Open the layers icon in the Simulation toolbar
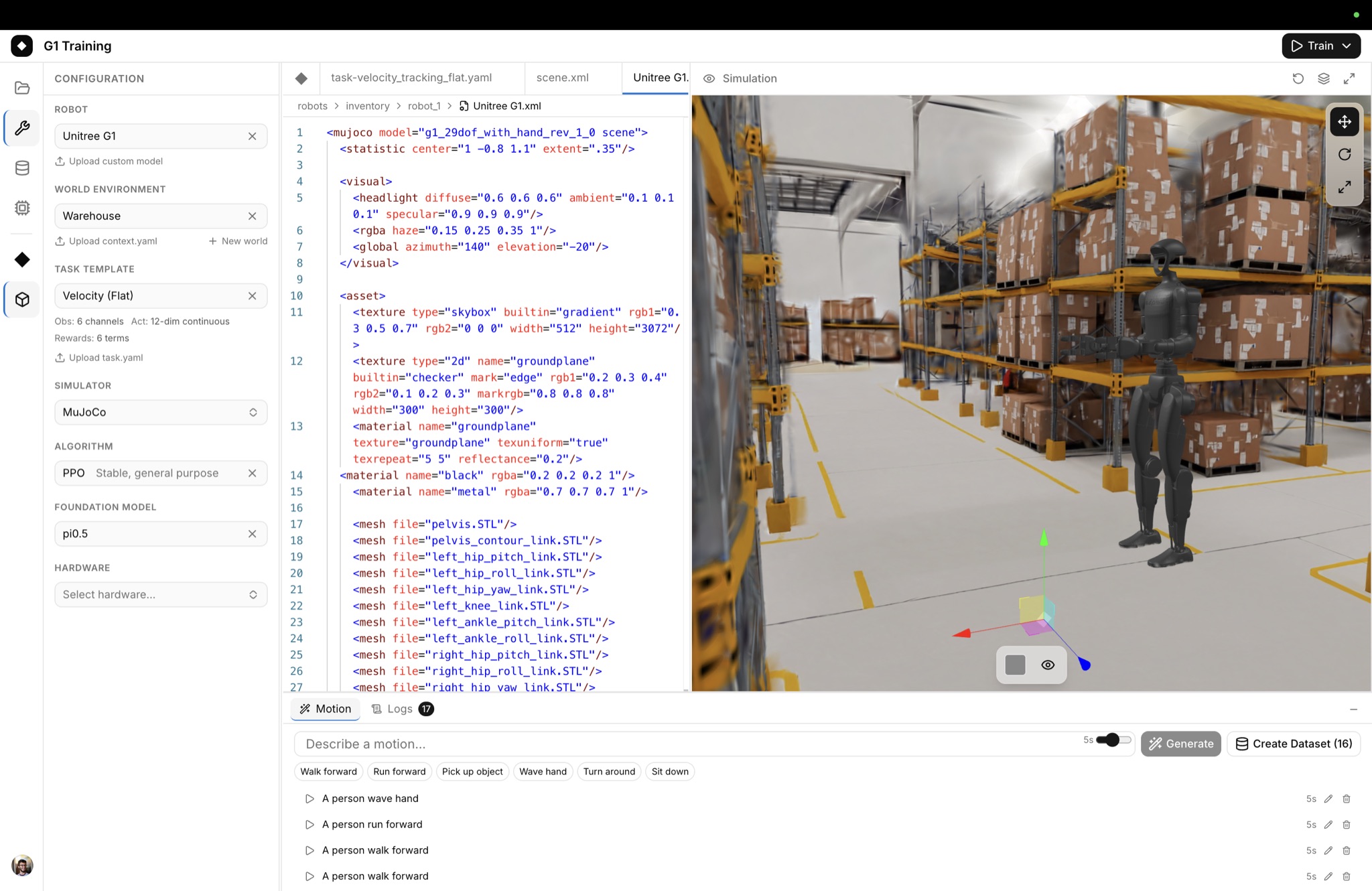1372x891 pixels. (x=1324, y=78)
